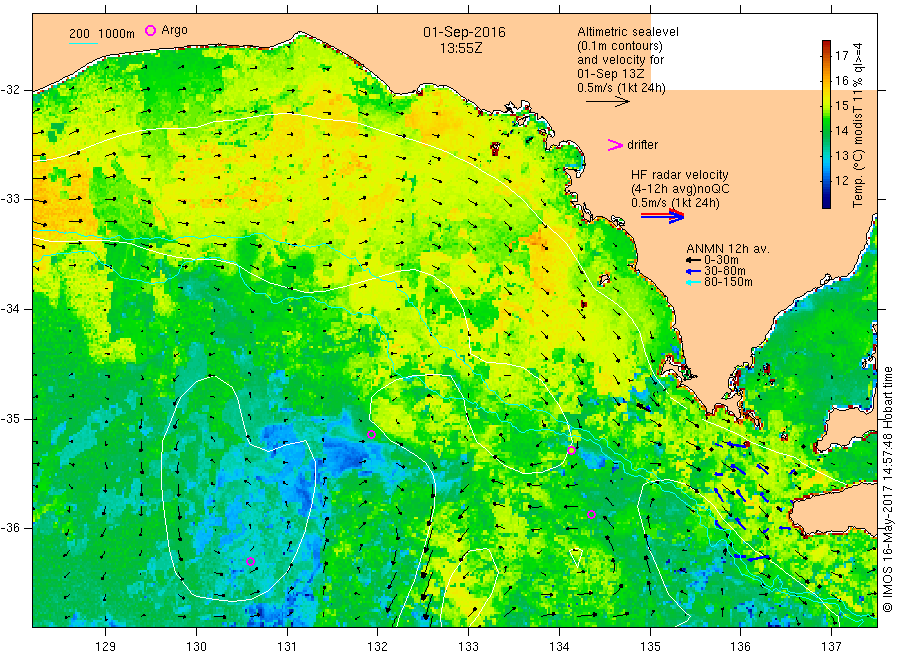This screenshot has height=660, width=900.
Task: Click the black 0-30m ANMN arrow symbol
Action: tap(693, 260)
